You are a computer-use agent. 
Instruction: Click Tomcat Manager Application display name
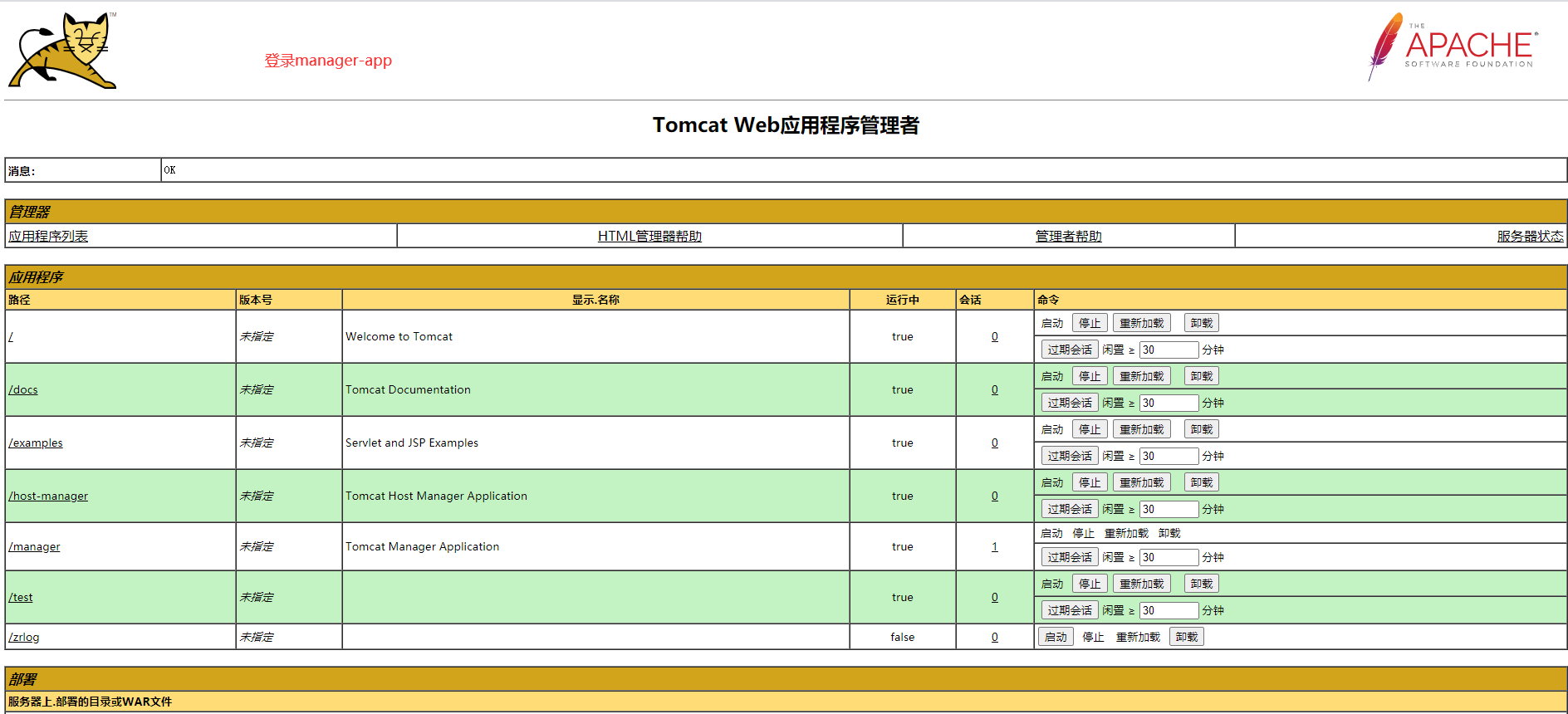pos(422,546)
